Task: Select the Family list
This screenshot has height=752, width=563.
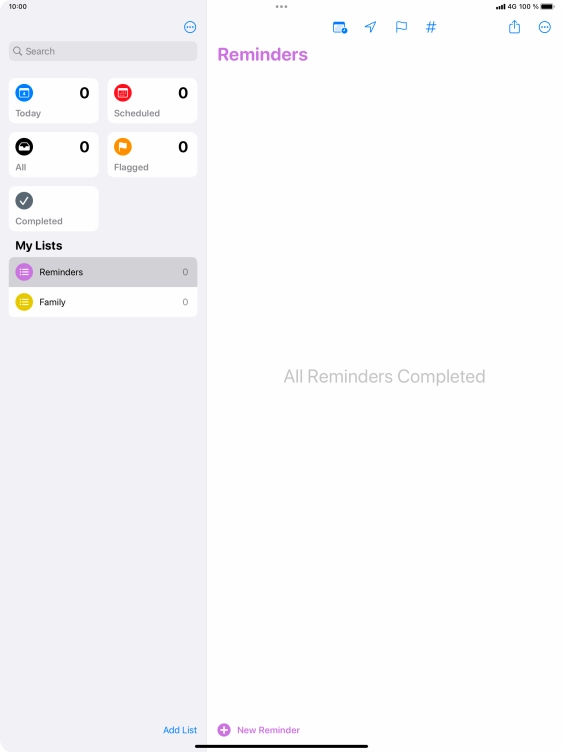Action: tap(103, 302)
